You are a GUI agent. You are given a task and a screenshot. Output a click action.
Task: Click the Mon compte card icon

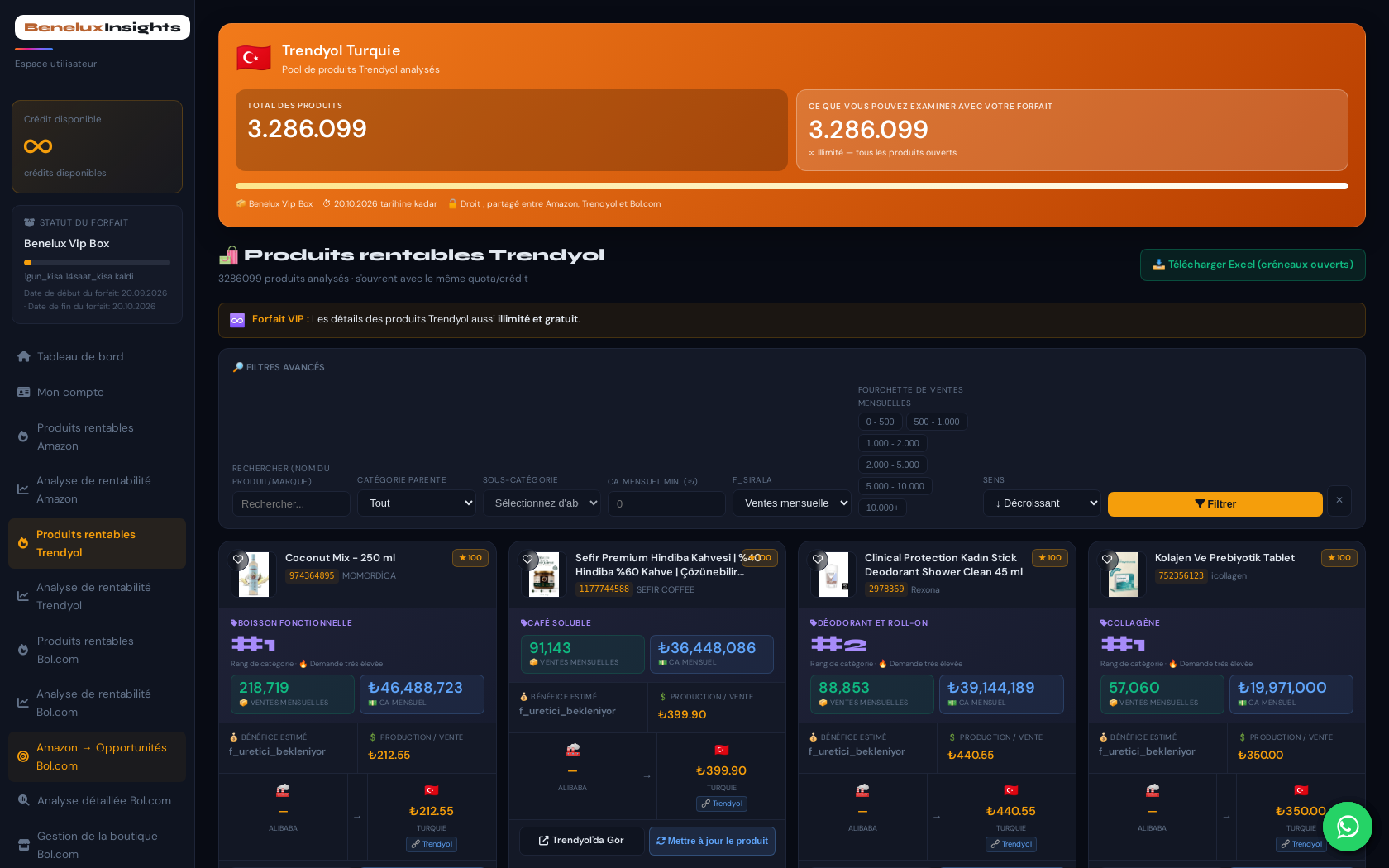[x=24, y=392]
